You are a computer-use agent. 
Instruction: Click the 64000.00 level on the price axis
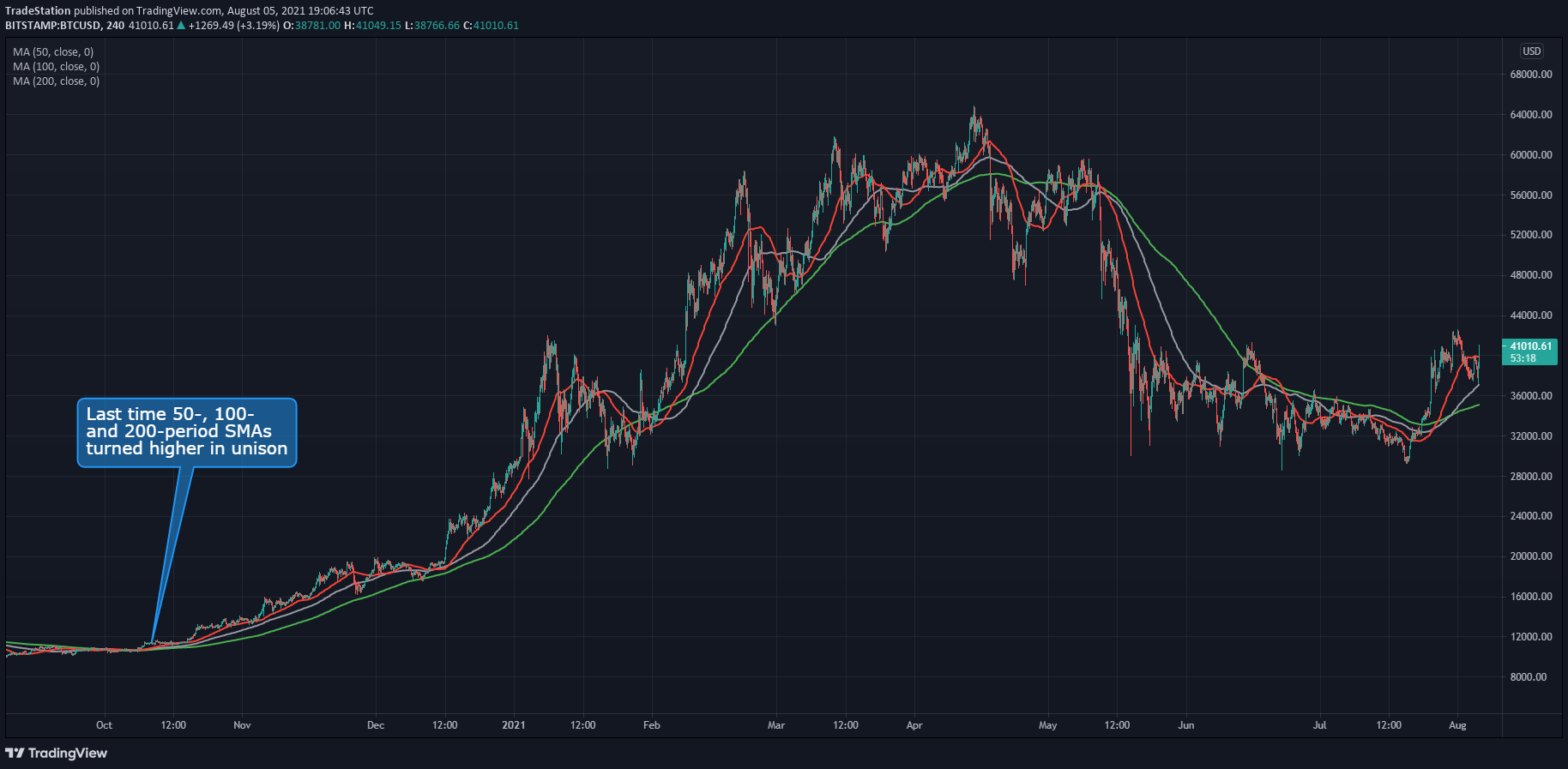1530,115
